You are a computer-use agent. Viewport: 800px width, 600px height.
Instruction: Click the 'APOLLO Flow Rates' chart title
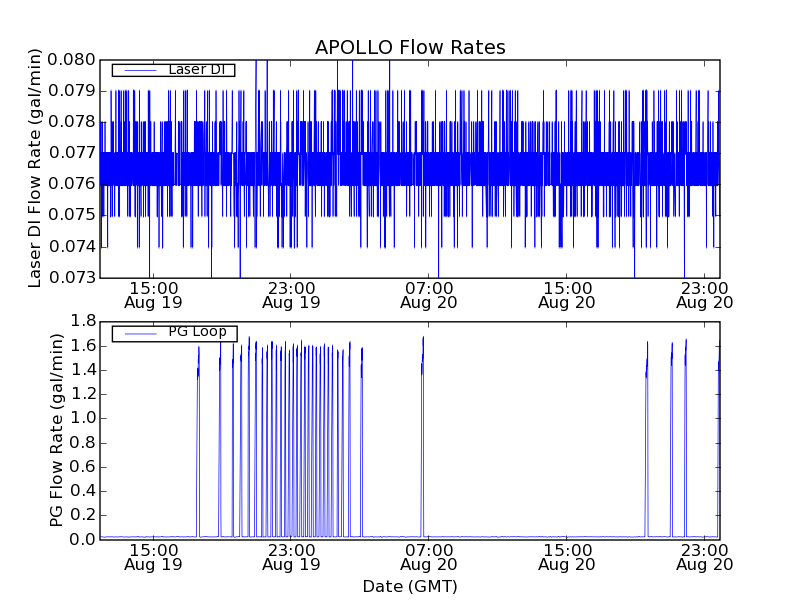(410, 47)
